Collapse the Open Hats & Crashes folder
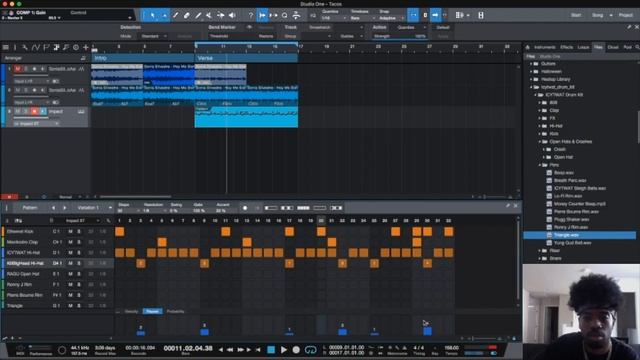640x360 pixels. coord(540,142)
